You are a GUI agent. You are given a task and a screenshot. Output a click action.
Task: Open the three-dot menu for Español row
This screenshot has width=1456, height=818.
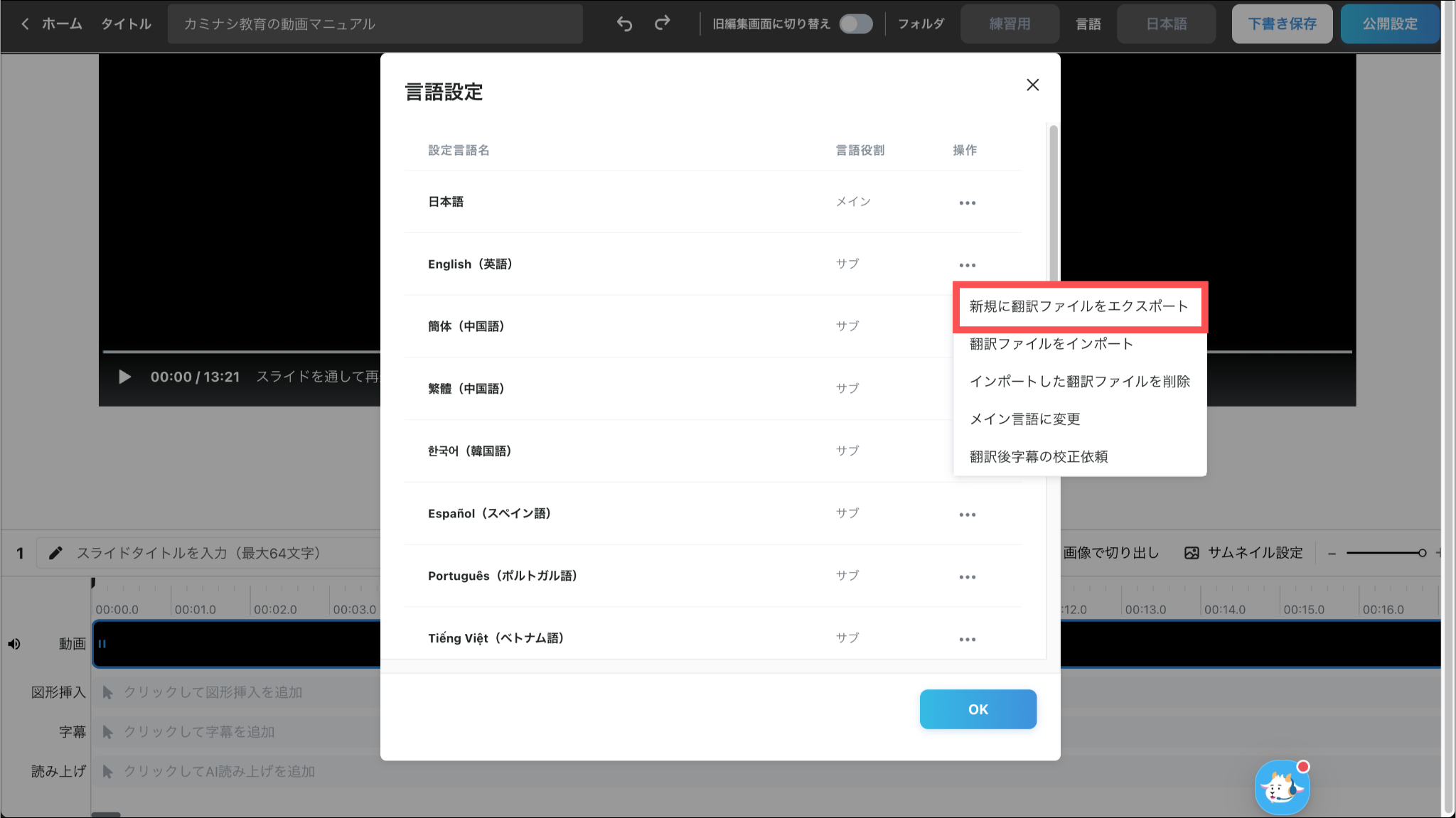coord(967,515)
